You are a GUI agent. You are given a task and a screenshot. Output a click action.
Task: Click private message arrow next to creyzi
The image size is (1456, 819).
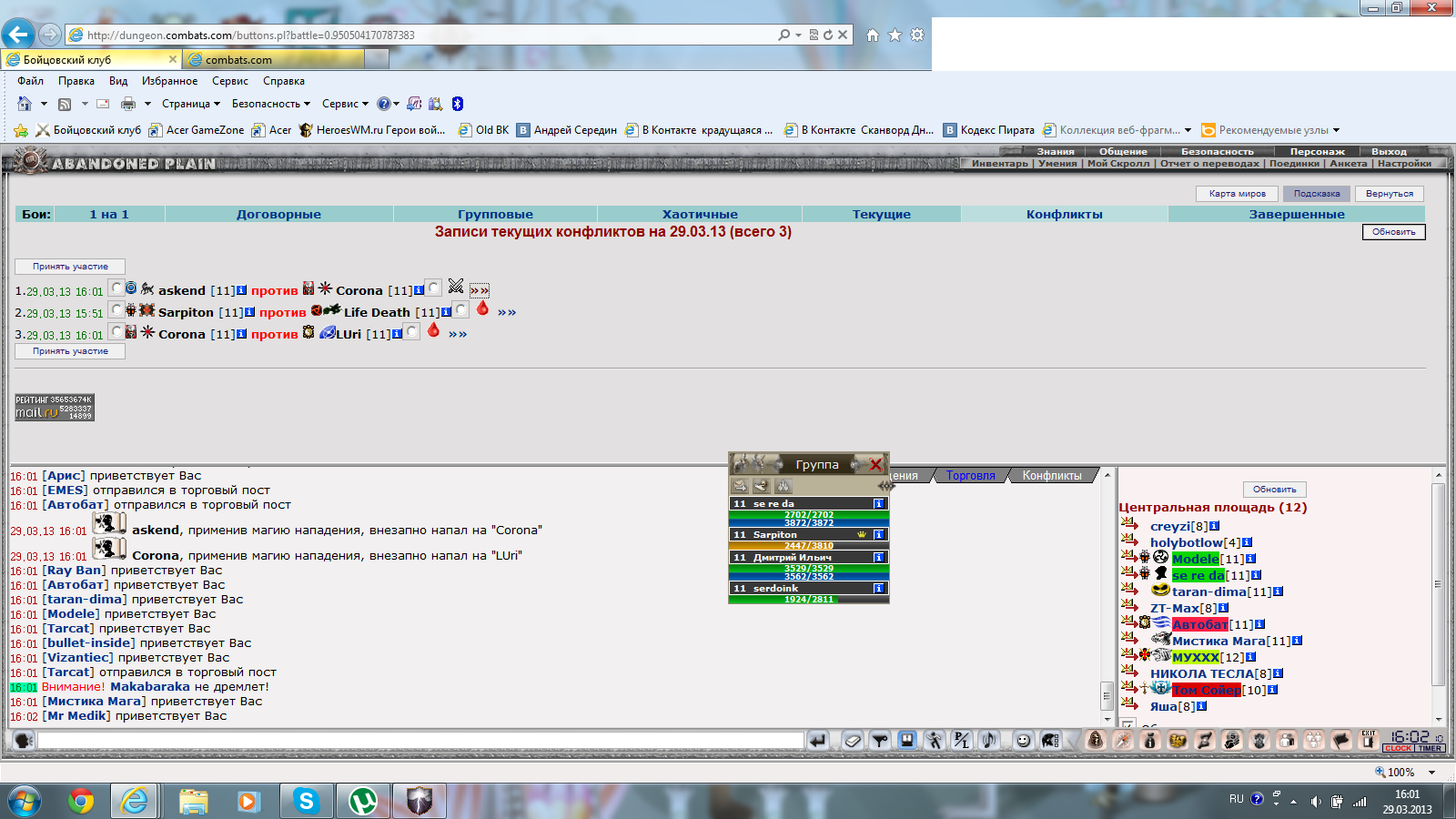click(1129, 523)
